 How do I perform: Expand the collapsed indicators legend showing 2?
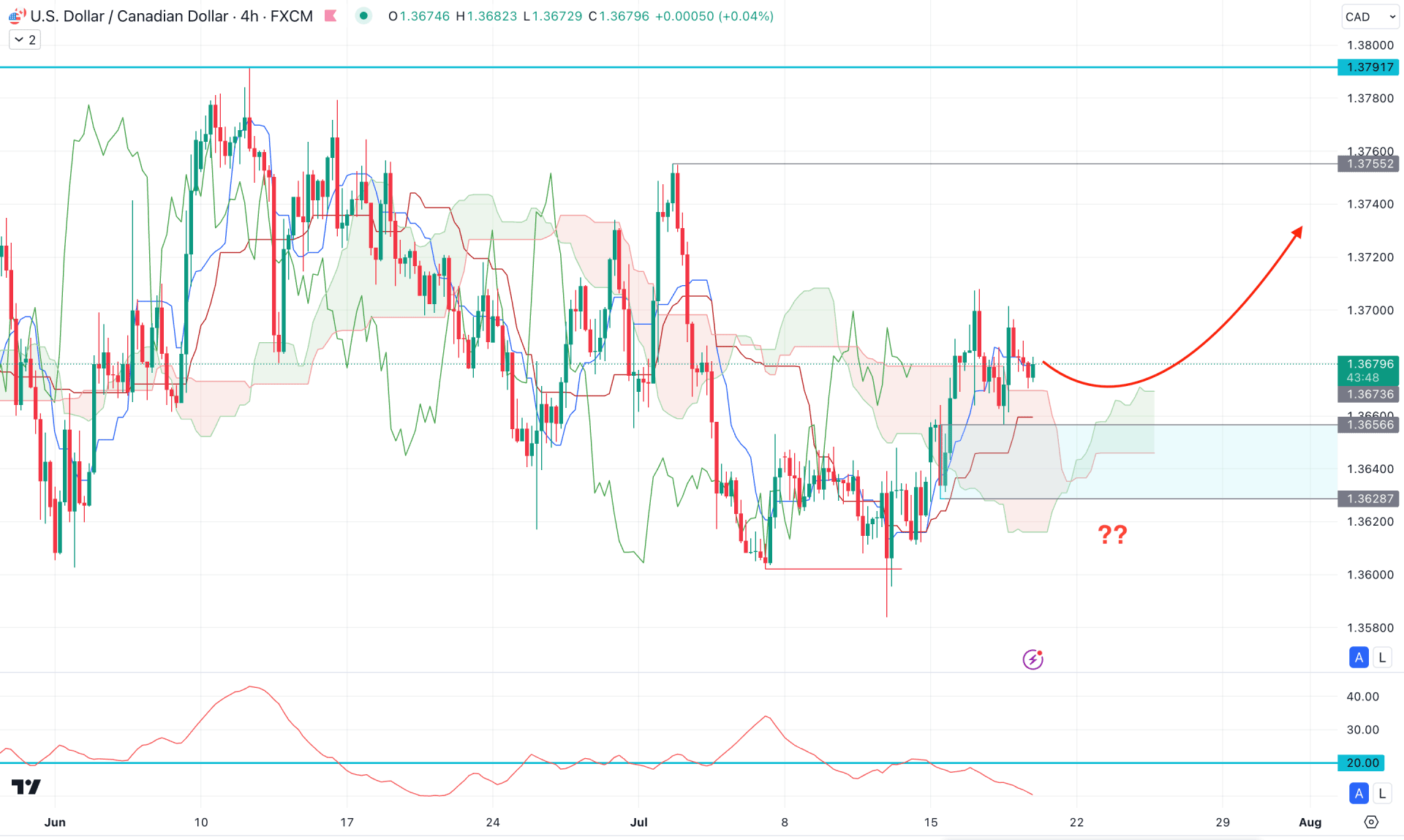[25, 40]
